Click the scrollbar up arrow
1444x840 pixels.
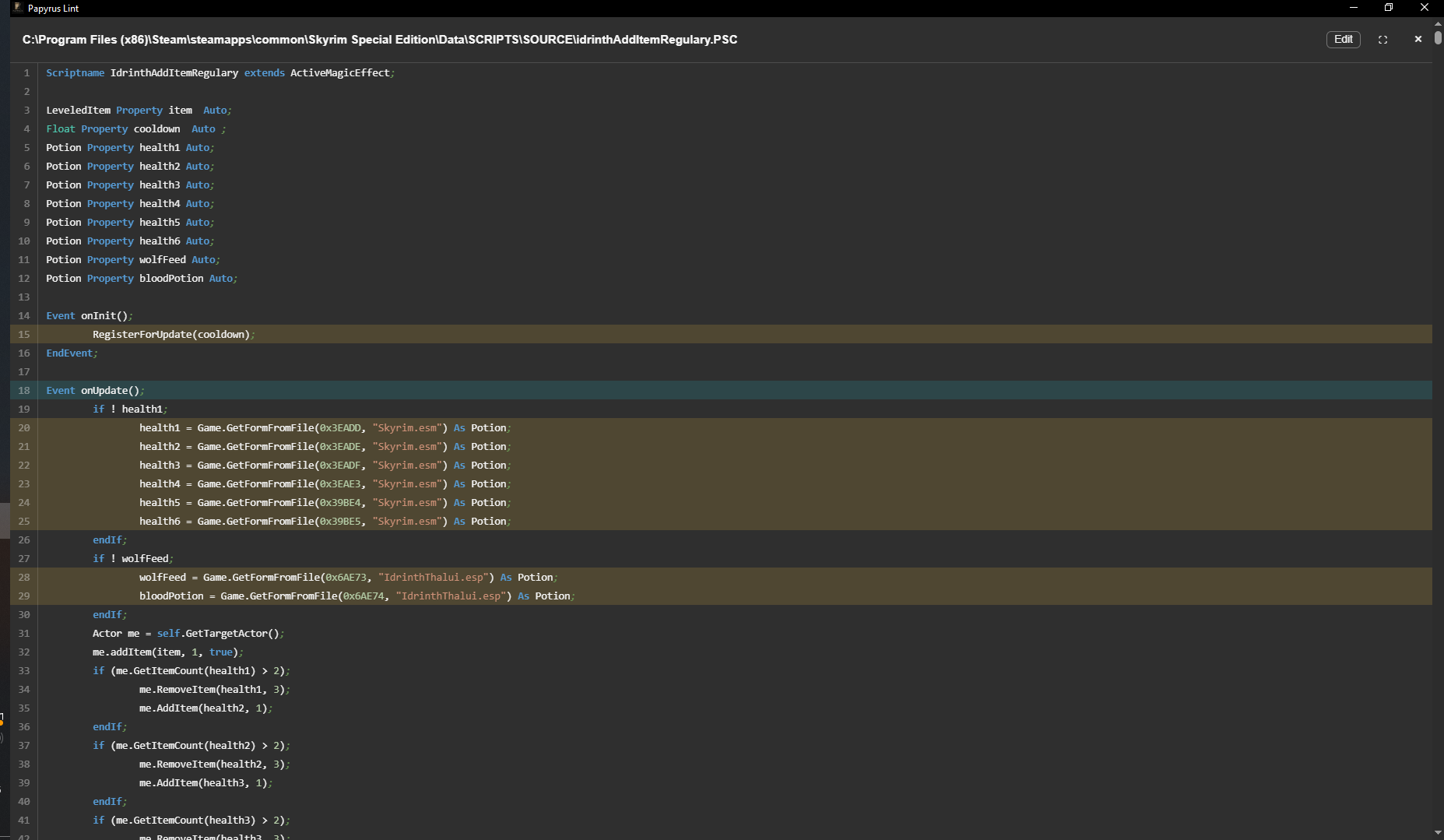1438,24
